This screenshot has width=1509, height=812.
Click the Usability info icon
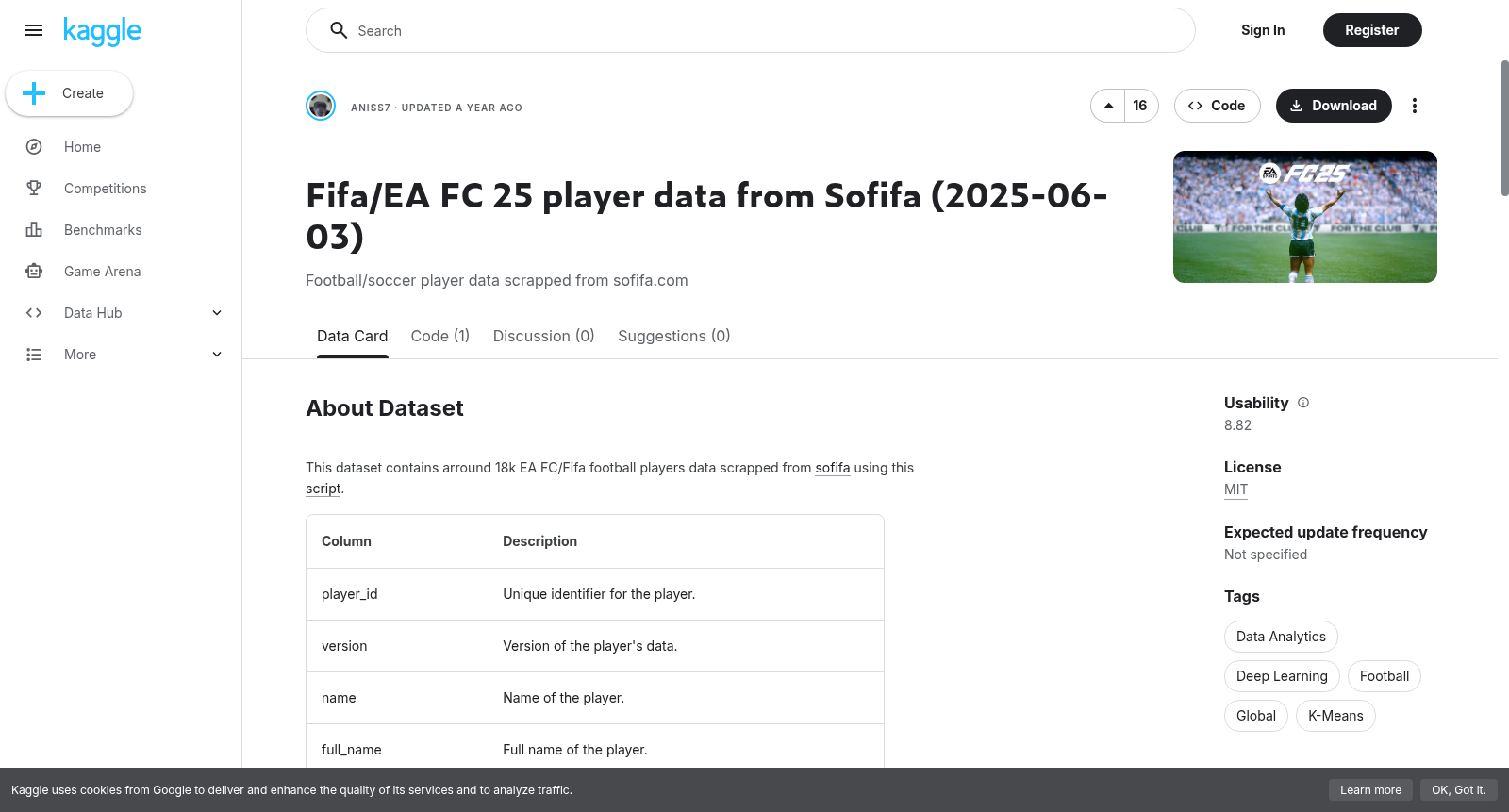tap(1303, 403)
